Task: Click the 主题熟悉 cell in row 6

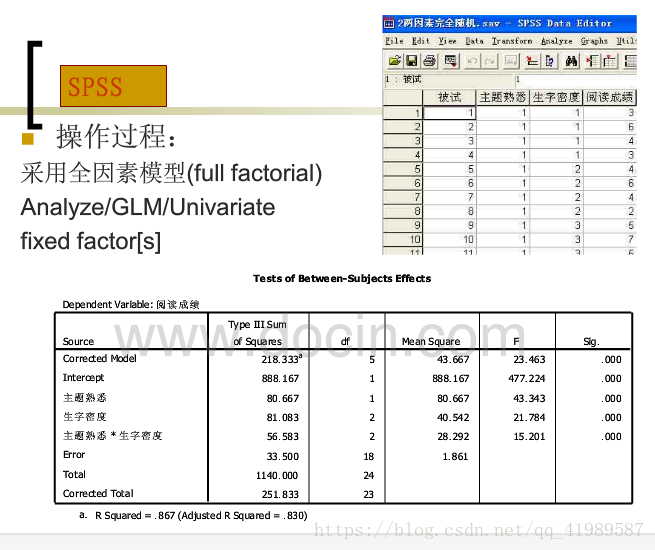Action: pyautogui.click(x=503, y=183)
